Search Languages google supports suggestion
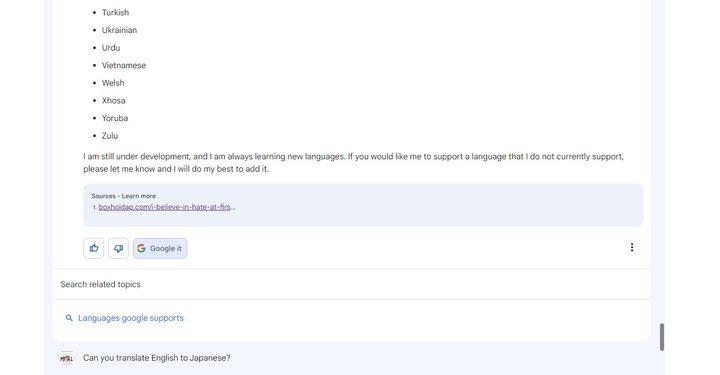This screenshot has width=720, height=375. tap(130, 318)
